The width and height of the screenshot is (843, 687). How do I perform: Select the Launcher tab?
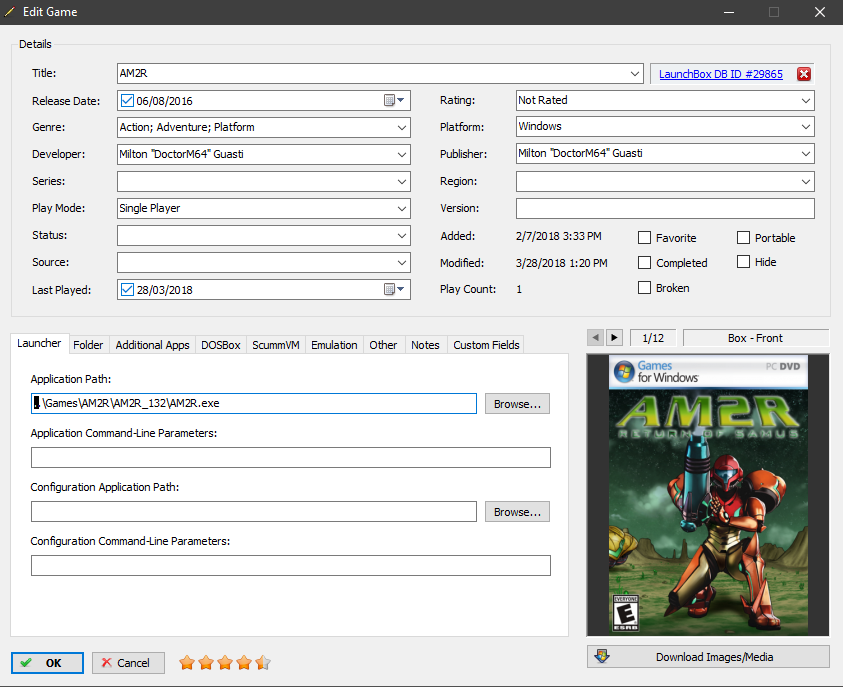(39, 343)
